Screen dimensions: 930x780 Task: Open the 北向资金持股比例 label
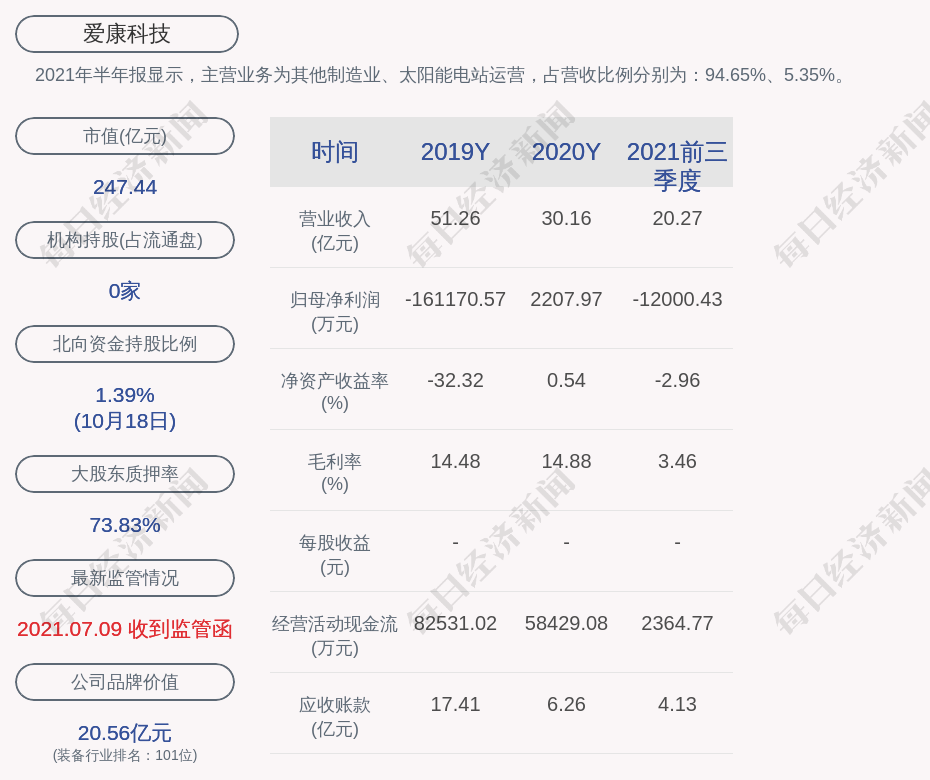click(125, 344)
